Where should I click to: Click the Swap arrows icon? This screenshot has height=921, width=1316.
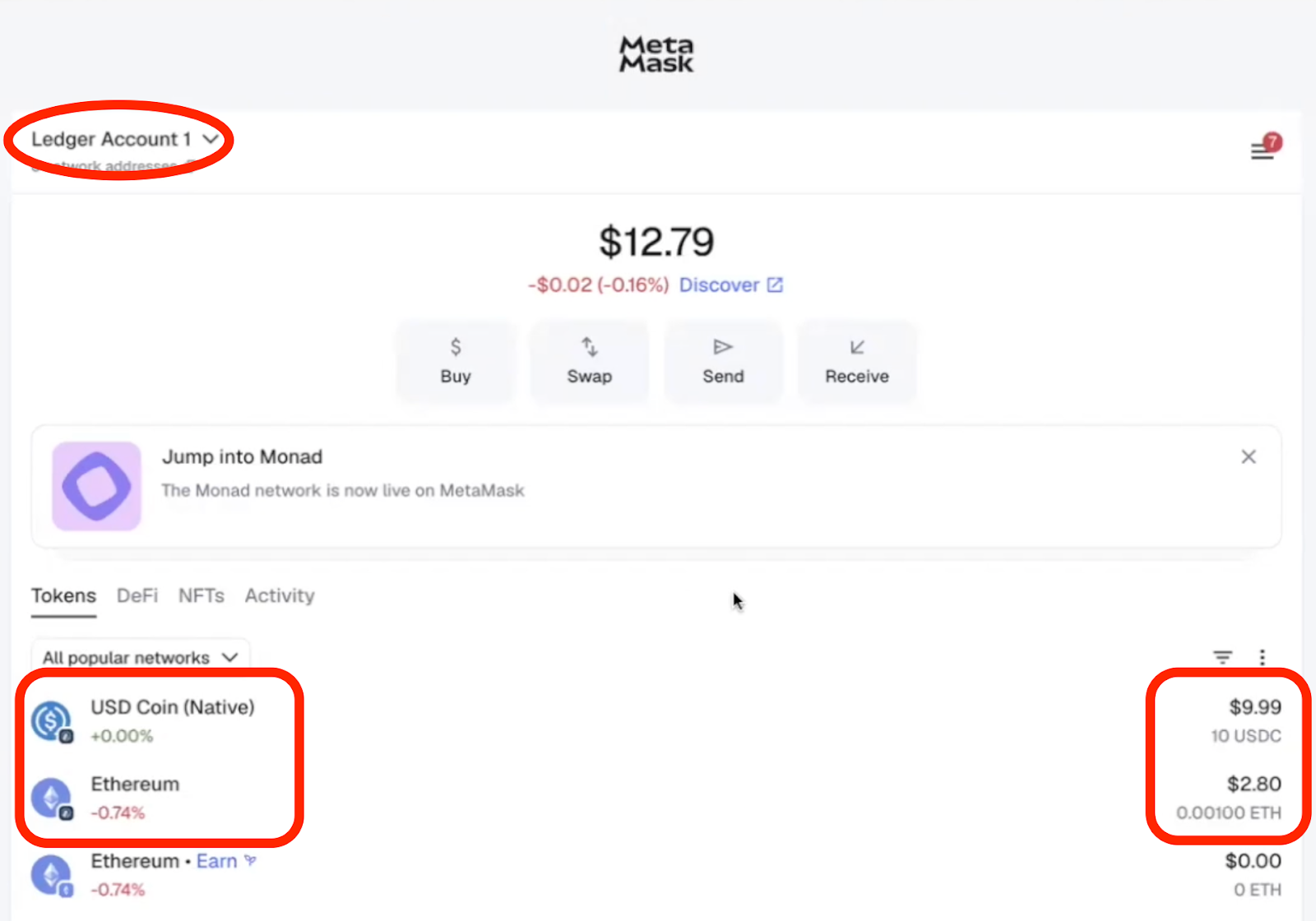click(590, 347)
